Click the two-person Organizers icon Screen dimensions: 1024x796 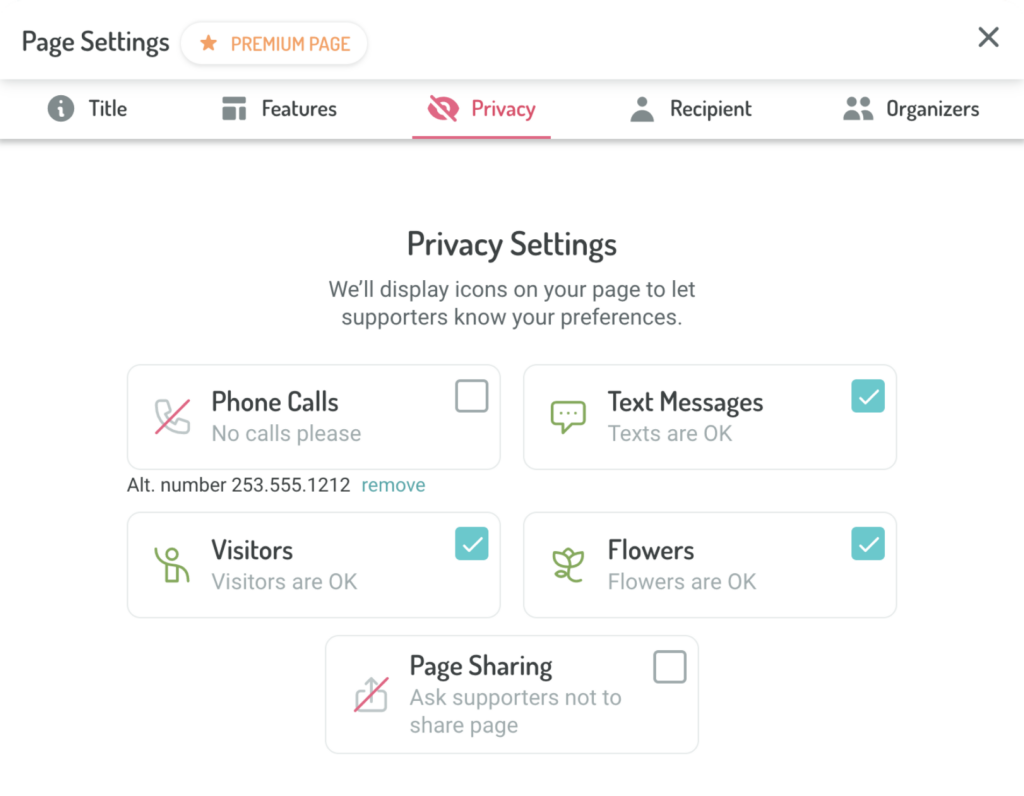pyautogui.click(x=858, y=108)
